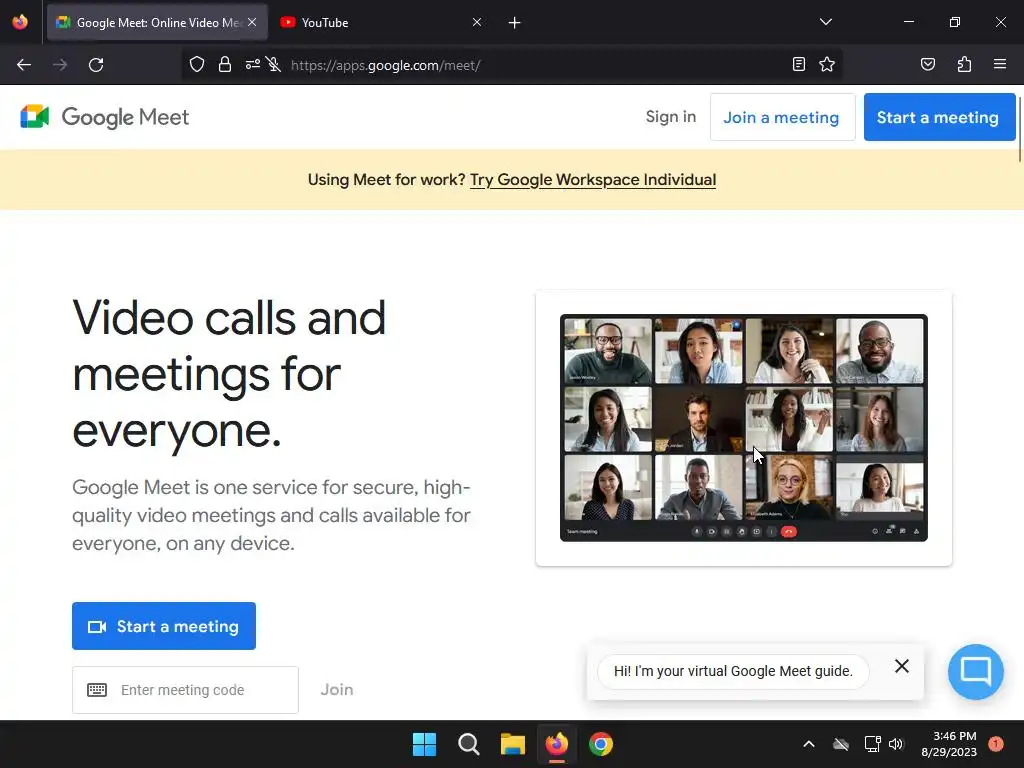Click the Join button beside code field
This screenshot has width=1024, height=768.
pyautogui.click(x=337, y=690)
